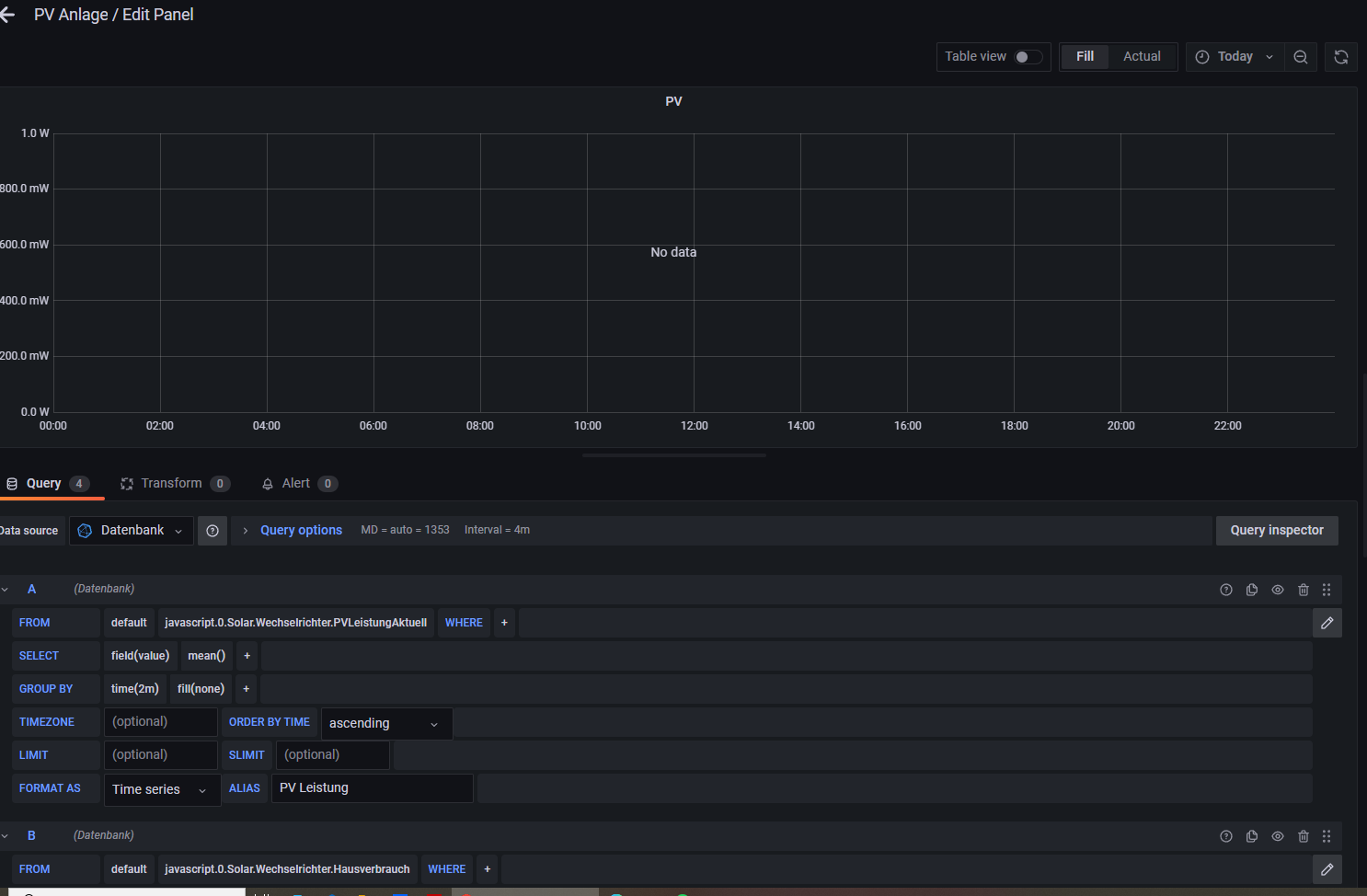Select the Actual display mode
The width and height of the screenshot is (1367, 896).
tap(1142, 57)
